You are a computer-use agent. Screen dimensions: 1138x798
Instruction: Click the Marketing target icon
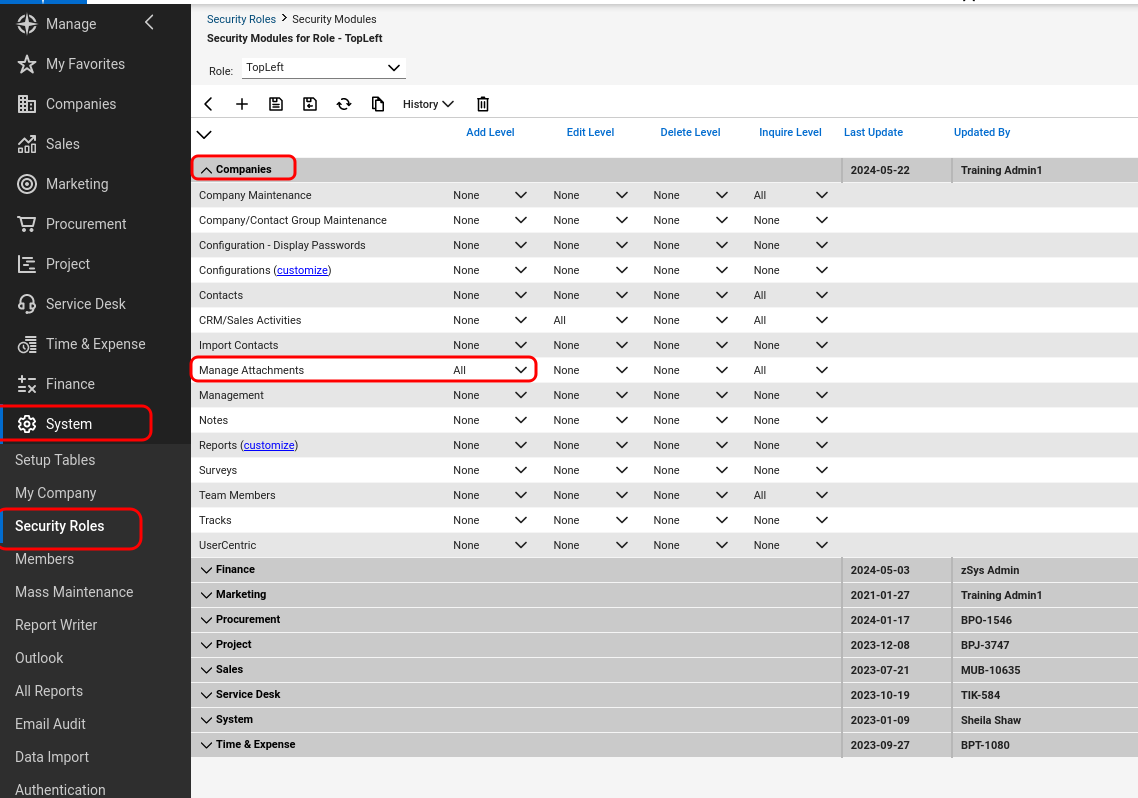point(27,184)
